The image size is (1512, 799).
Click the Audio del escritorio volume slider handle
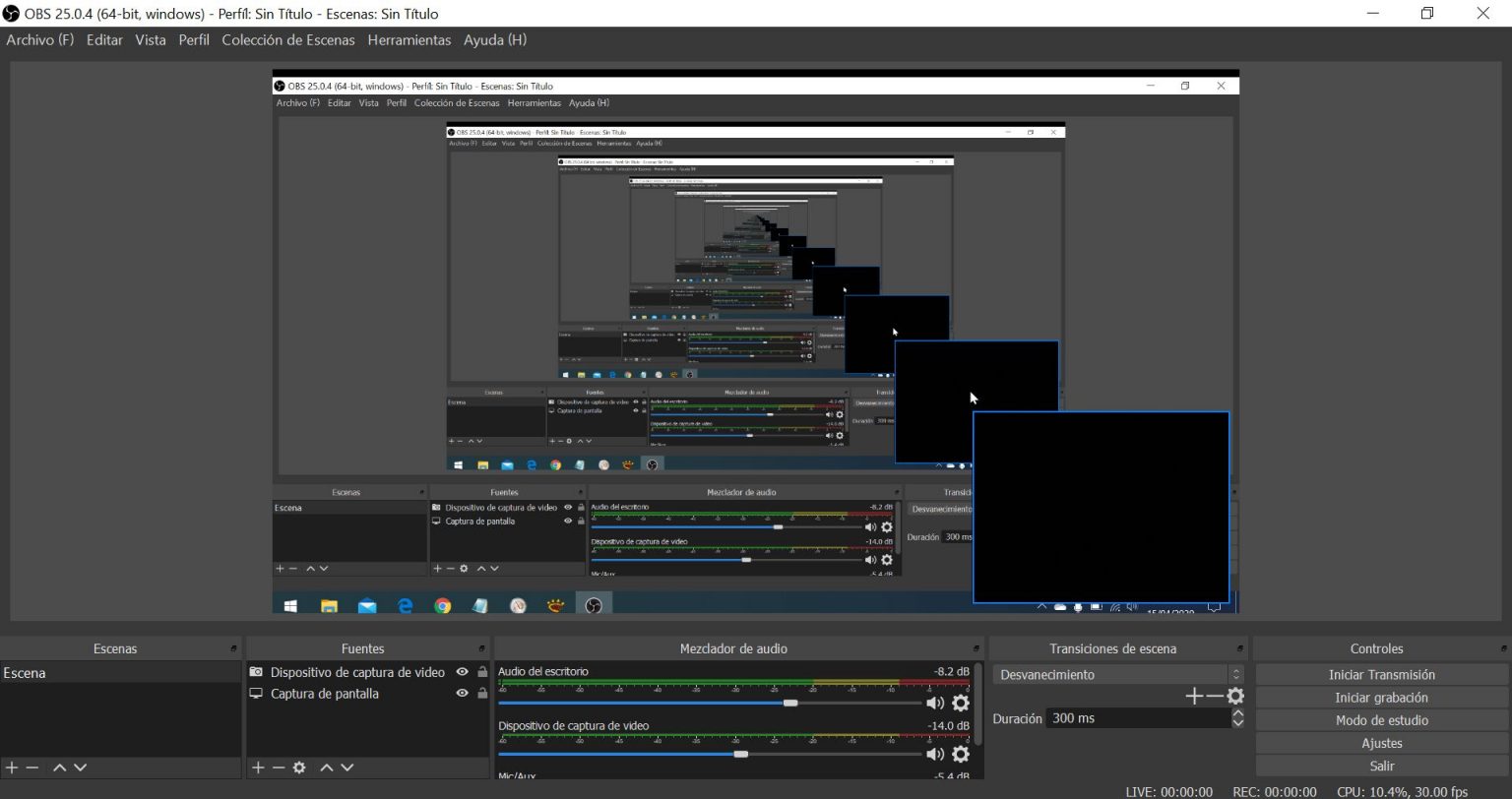point(790,703)
